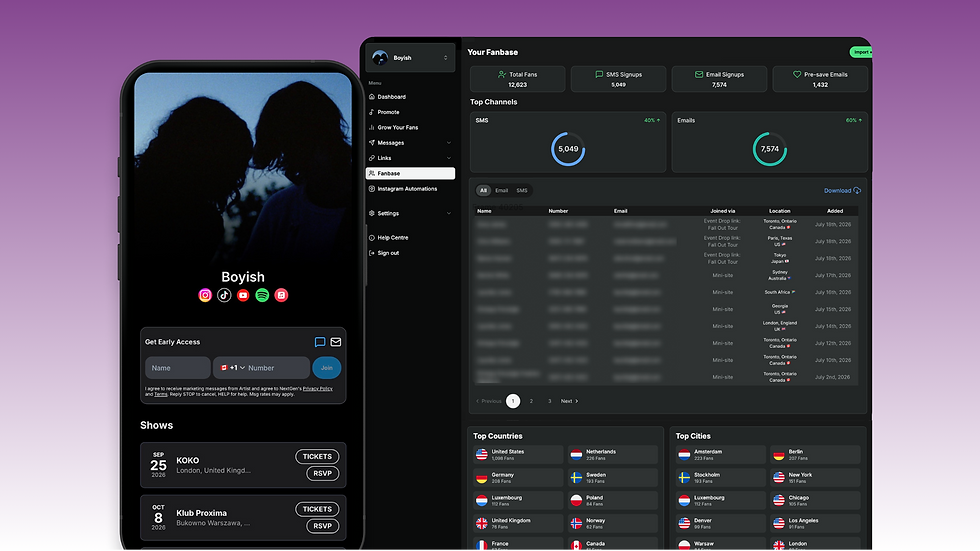The image size is (980, 551).
Task: Click Stockholm in Top Cities
Action: 721,478
